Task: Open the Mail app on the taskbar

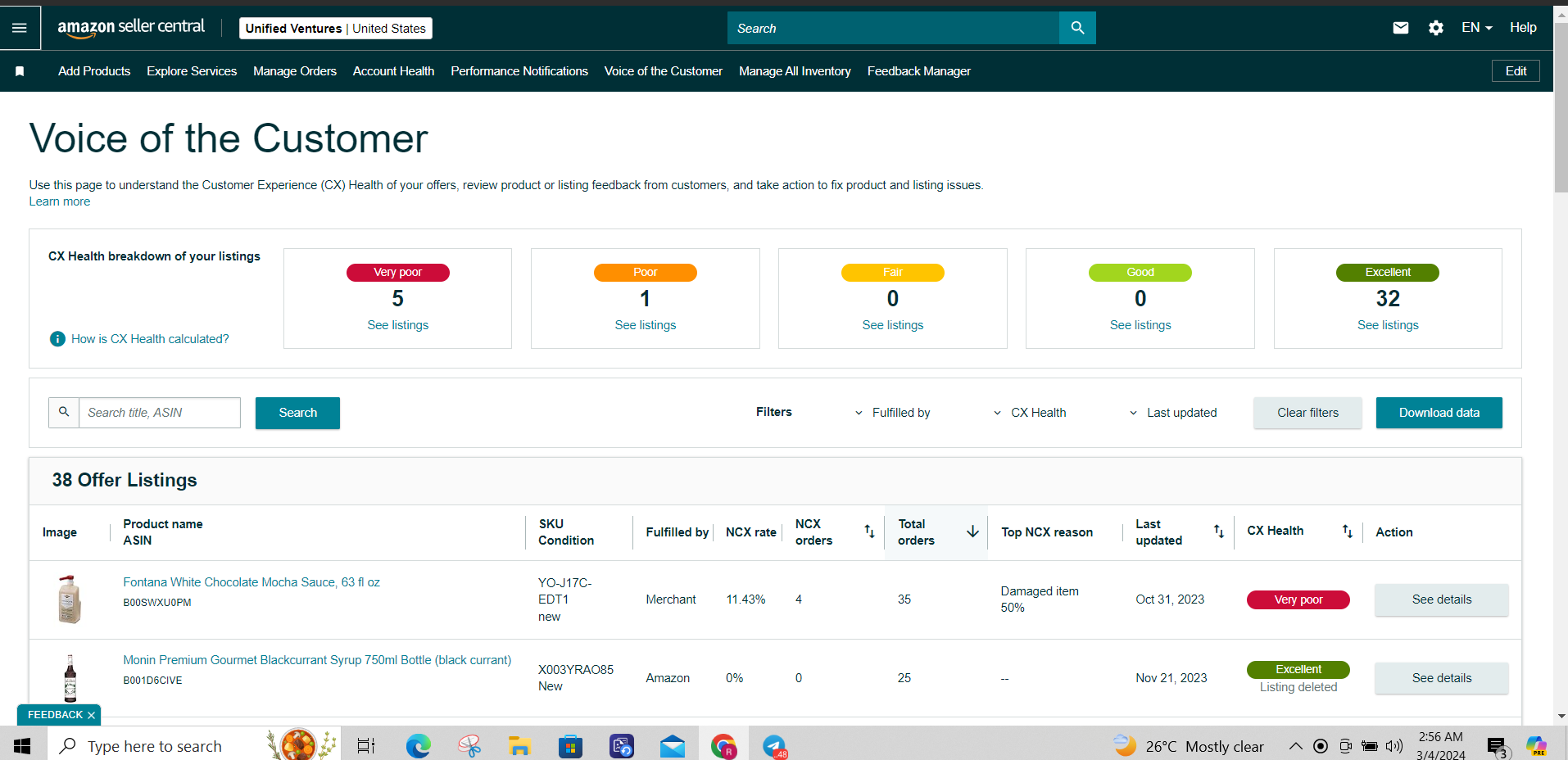Action: click(x=673, y=746)
